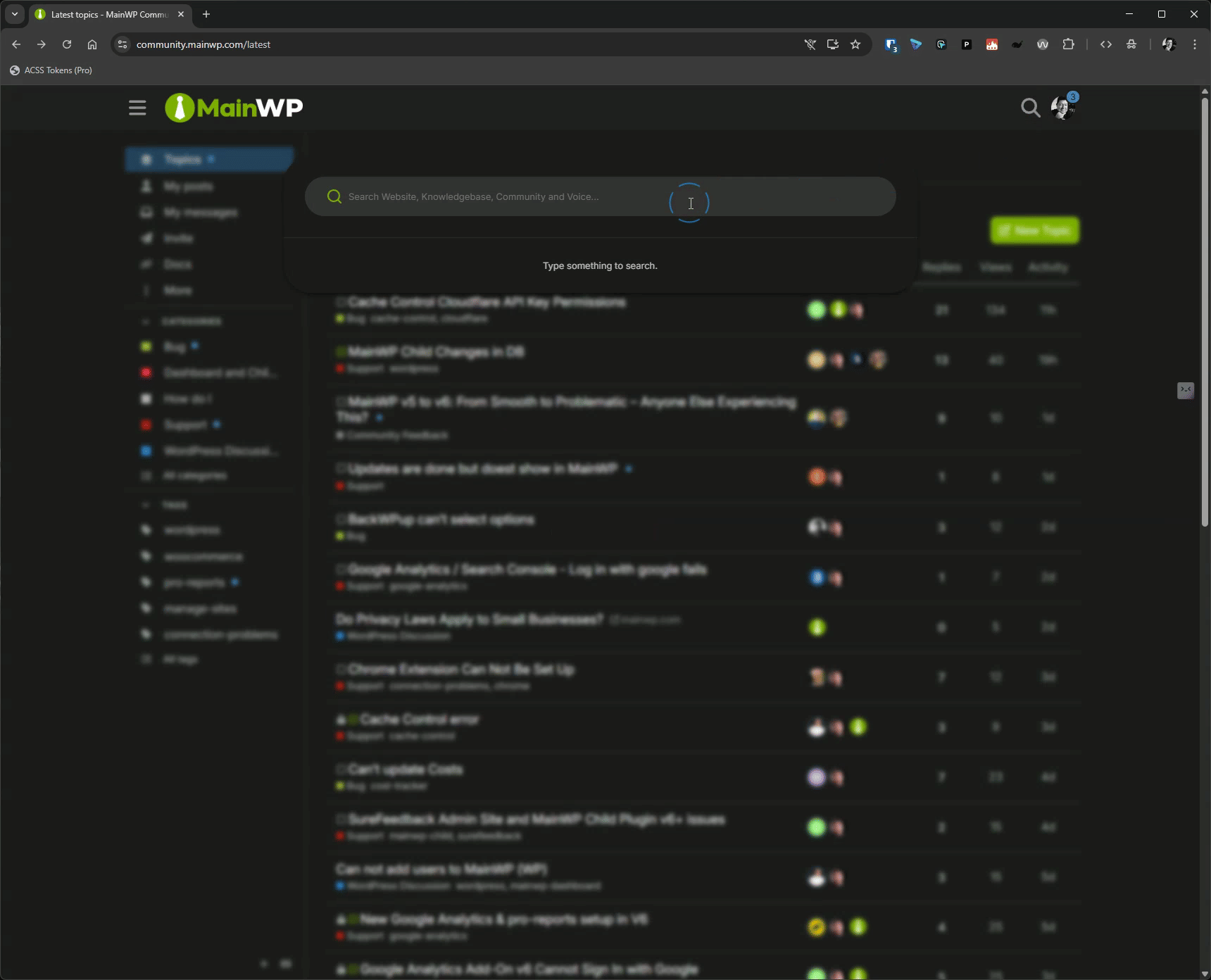Click the green New Topic button

click(1034, 230)
